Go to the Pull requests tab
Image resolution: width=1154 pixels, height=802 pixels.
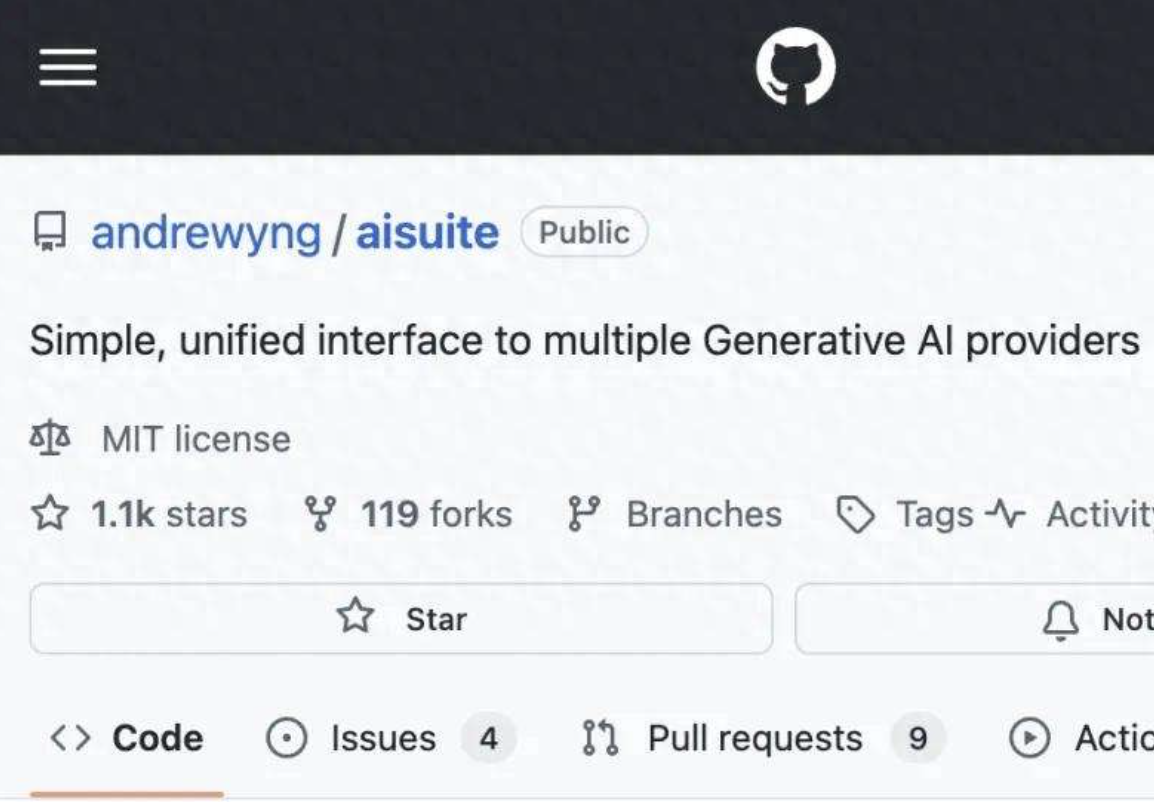(x=754, y=739)
